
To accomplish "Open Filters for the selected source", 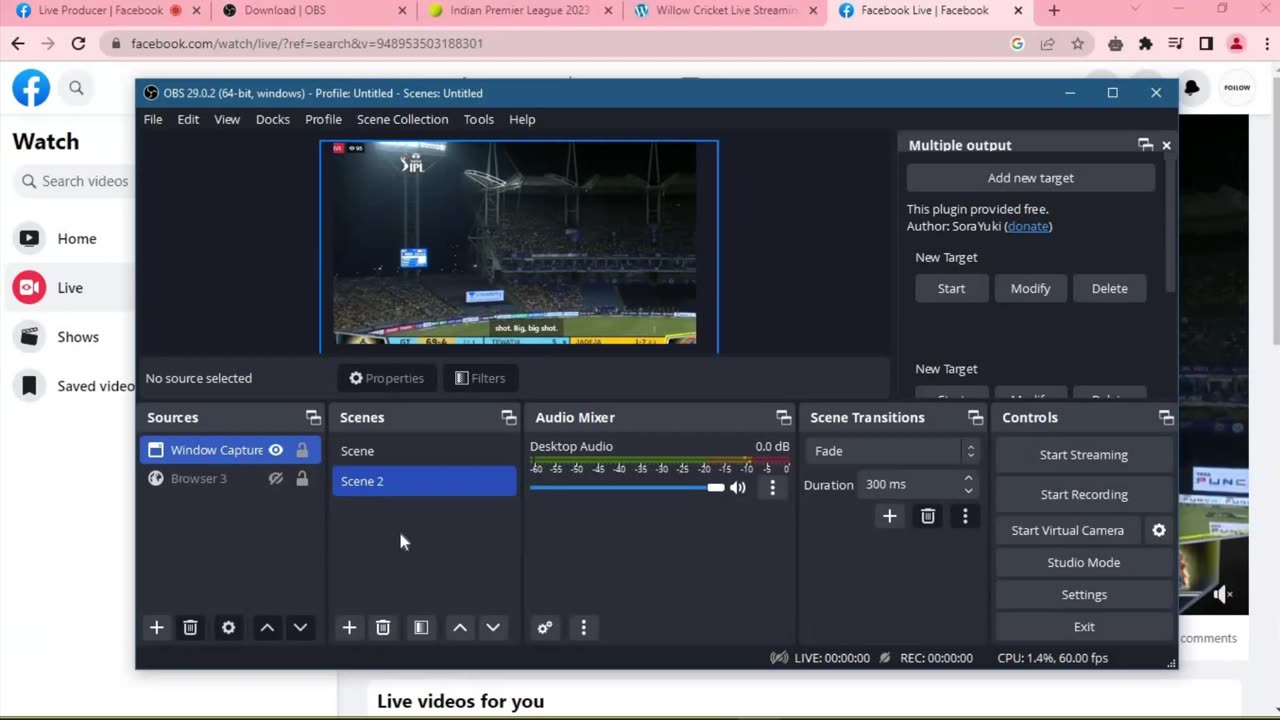I will [480, 378].
